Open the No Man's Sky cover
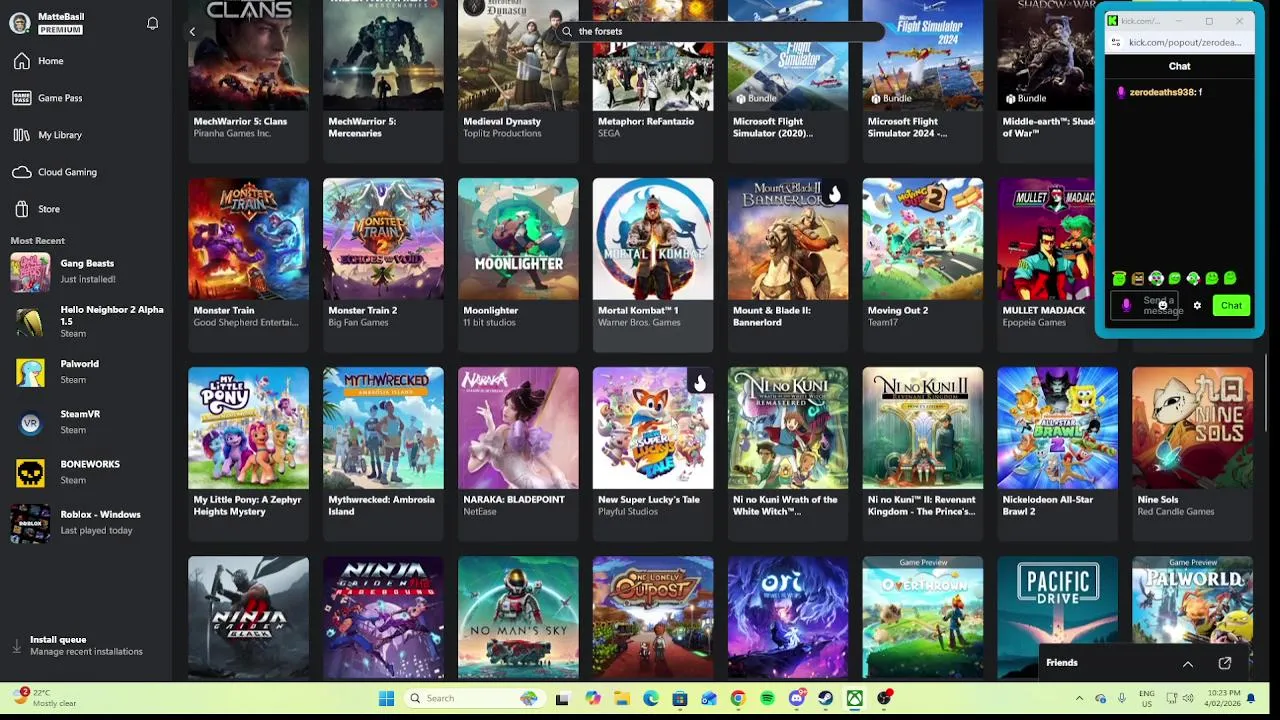This screenshot has width=1280, height=720. coord(518,617)
